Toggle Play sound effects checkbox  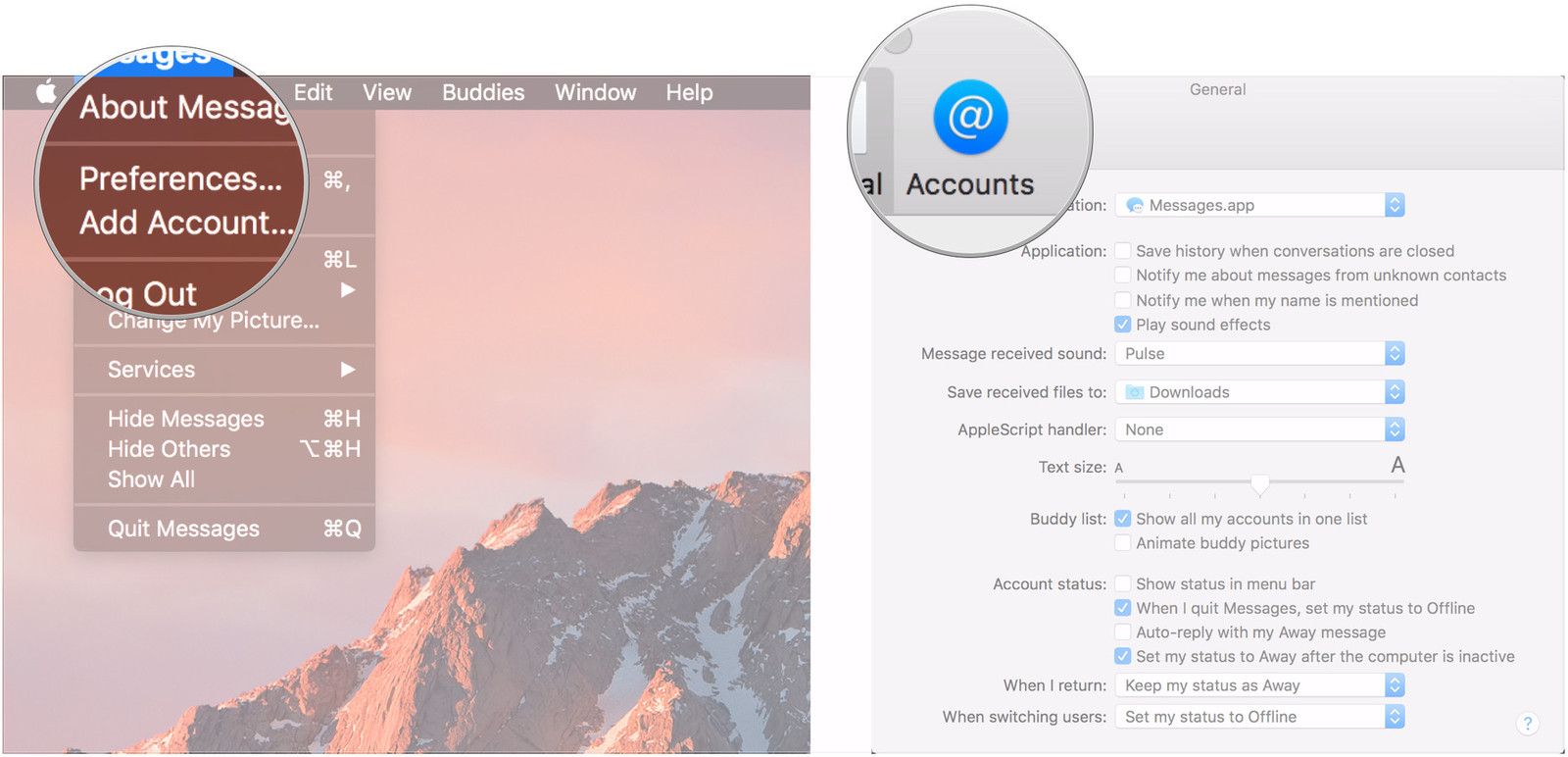[1123, 325]
